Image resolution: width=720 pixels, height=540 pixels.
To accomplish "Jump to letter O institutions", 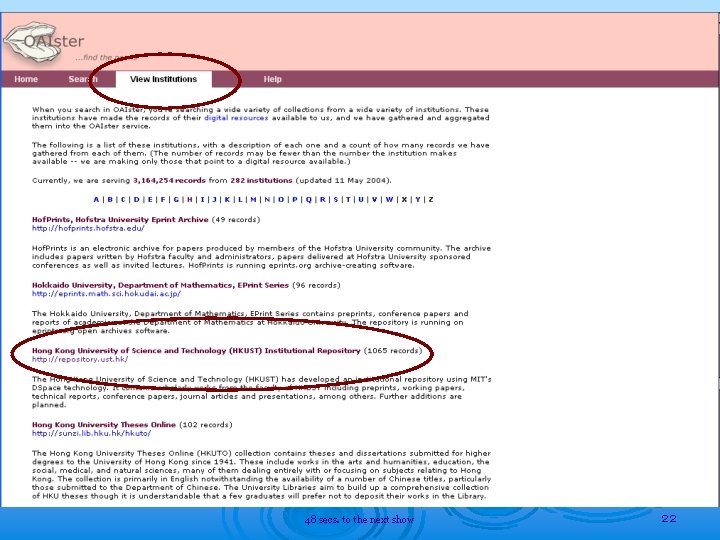I will click(281, 200).
